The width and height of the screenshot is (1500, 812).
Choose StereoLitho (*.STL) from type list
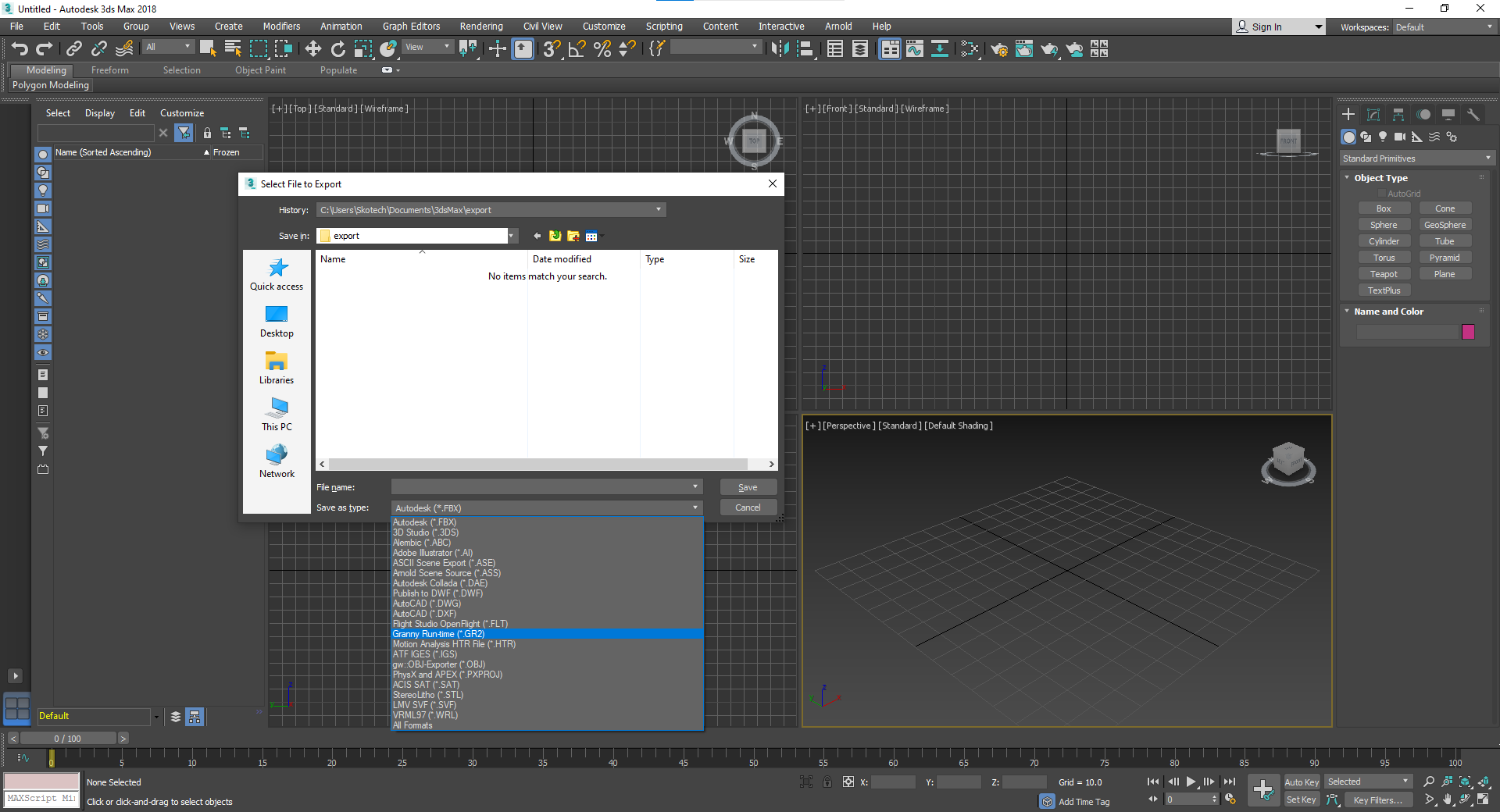[x=547, y=695]
